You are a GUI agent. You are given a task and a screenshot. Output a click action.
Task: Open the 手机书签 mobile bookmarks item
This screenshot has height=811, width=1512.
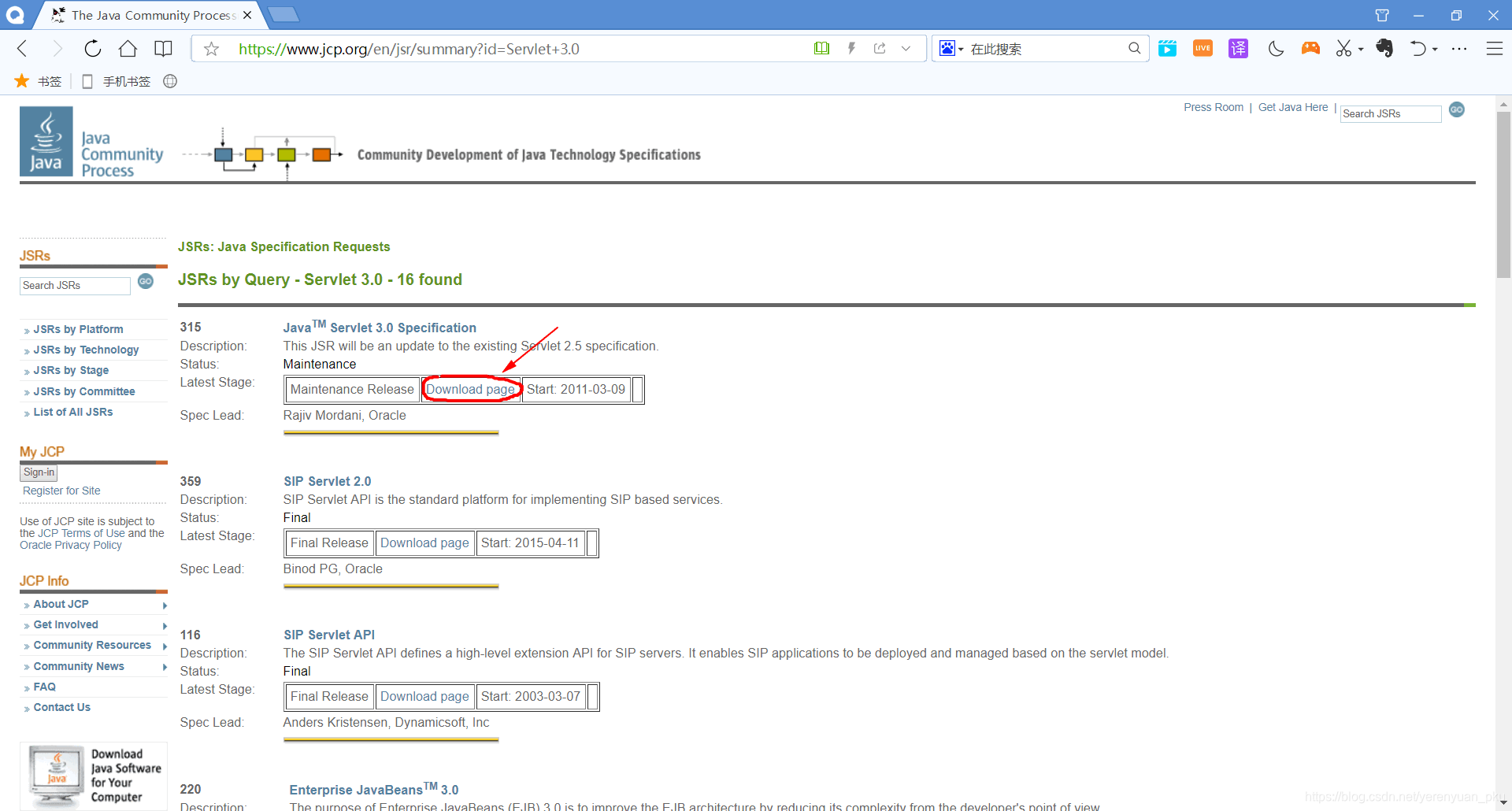pyautogui.click(x=117, y=81)
